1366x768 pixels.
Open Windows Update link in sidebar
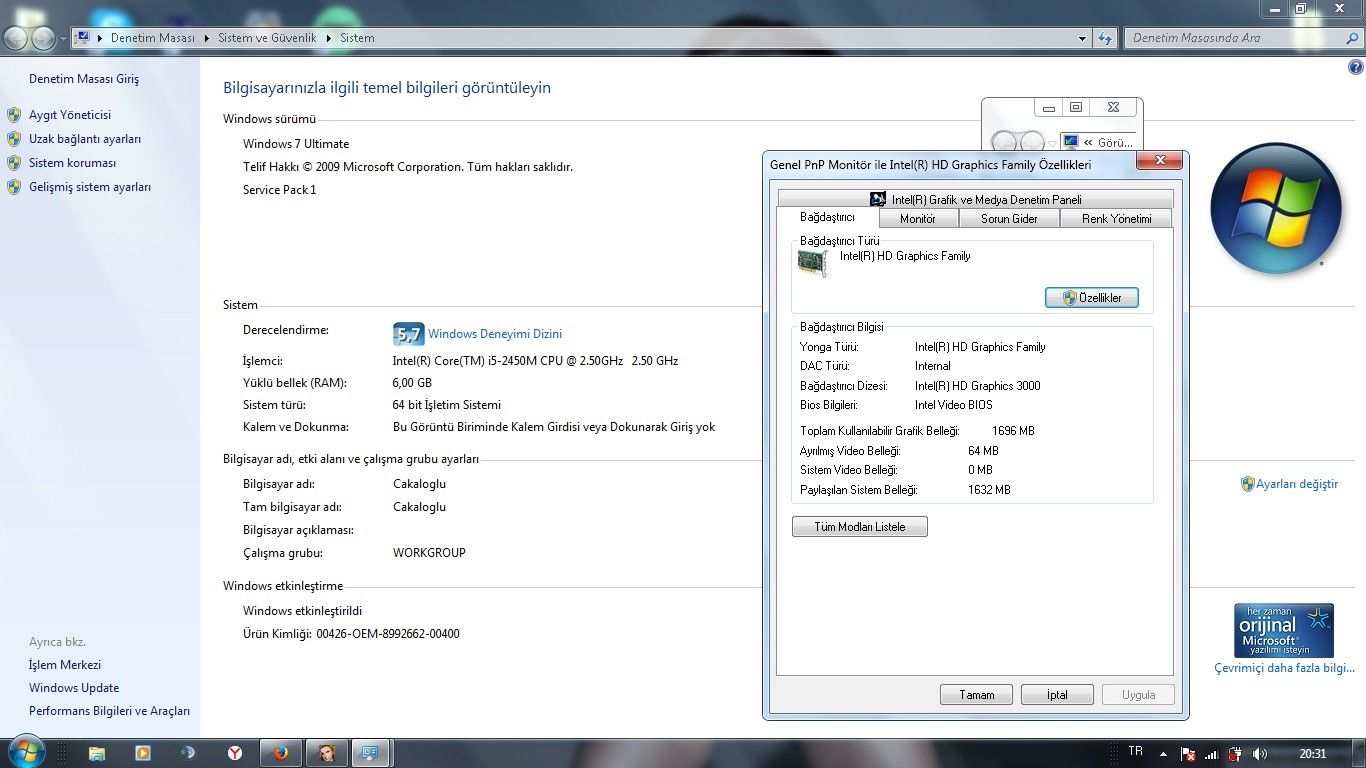point(74,688)
